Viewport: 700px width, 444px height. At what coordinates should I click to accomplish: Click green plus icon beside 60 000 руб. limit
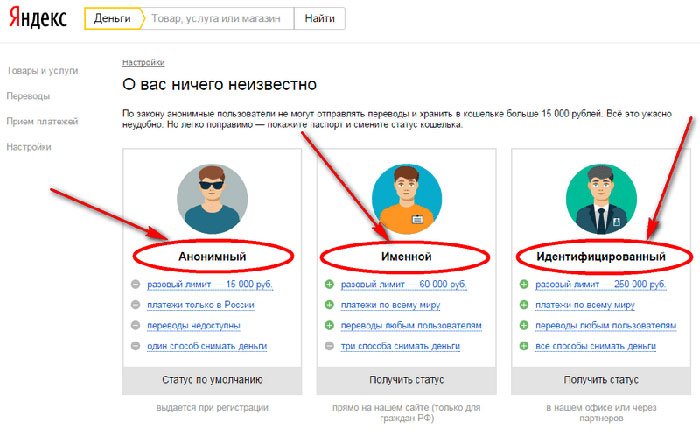[329, 284]
